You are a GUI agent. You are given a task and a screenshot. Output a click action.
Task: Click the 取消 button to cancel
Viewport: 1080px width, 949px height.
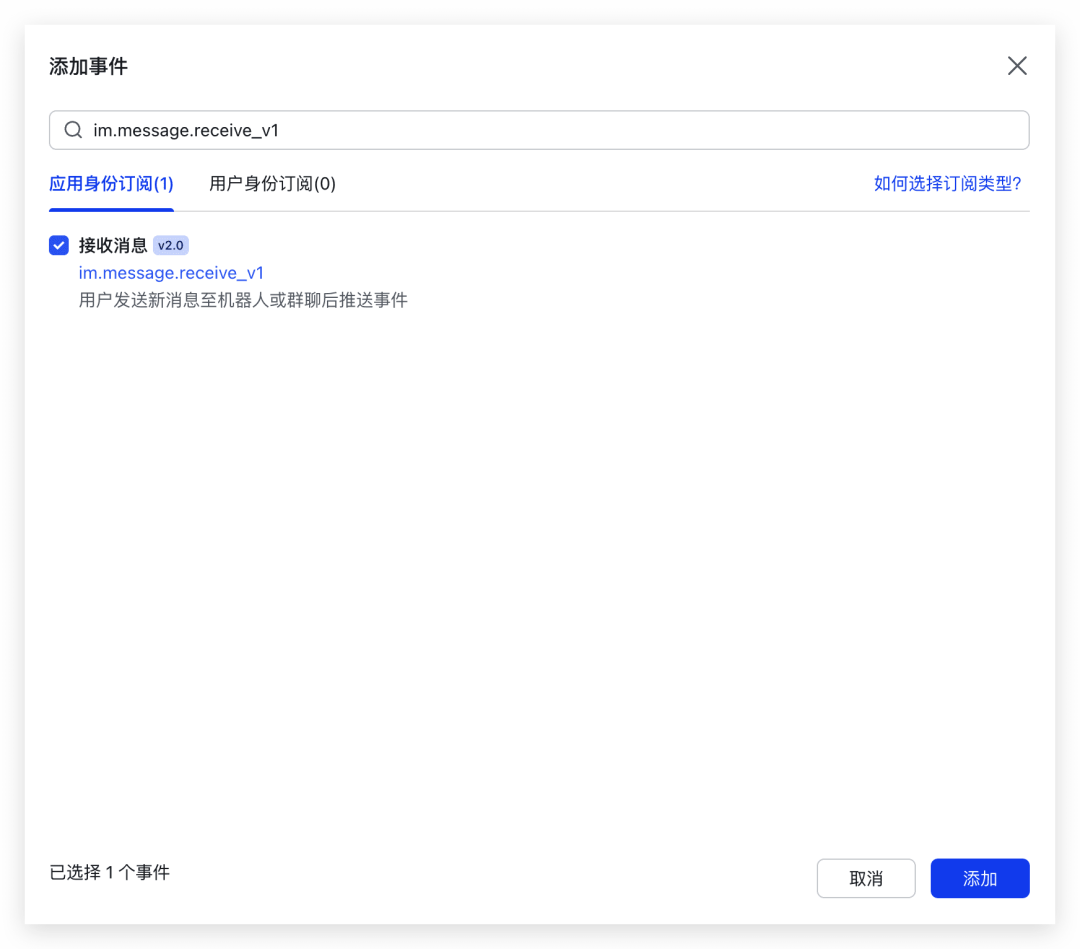(866, 878)
